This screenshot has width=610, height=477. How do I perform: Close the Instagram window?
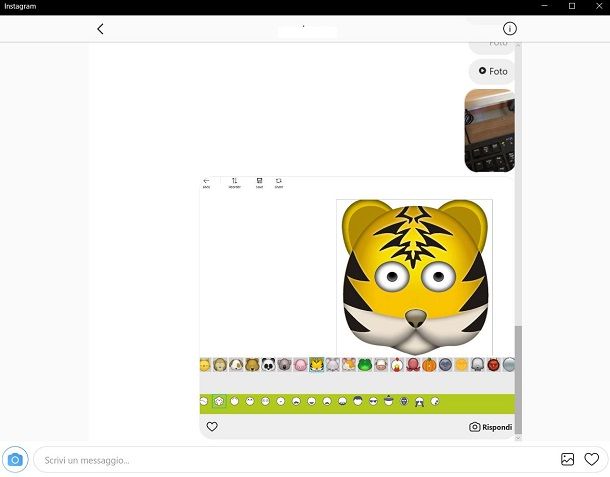coord(599,6)
